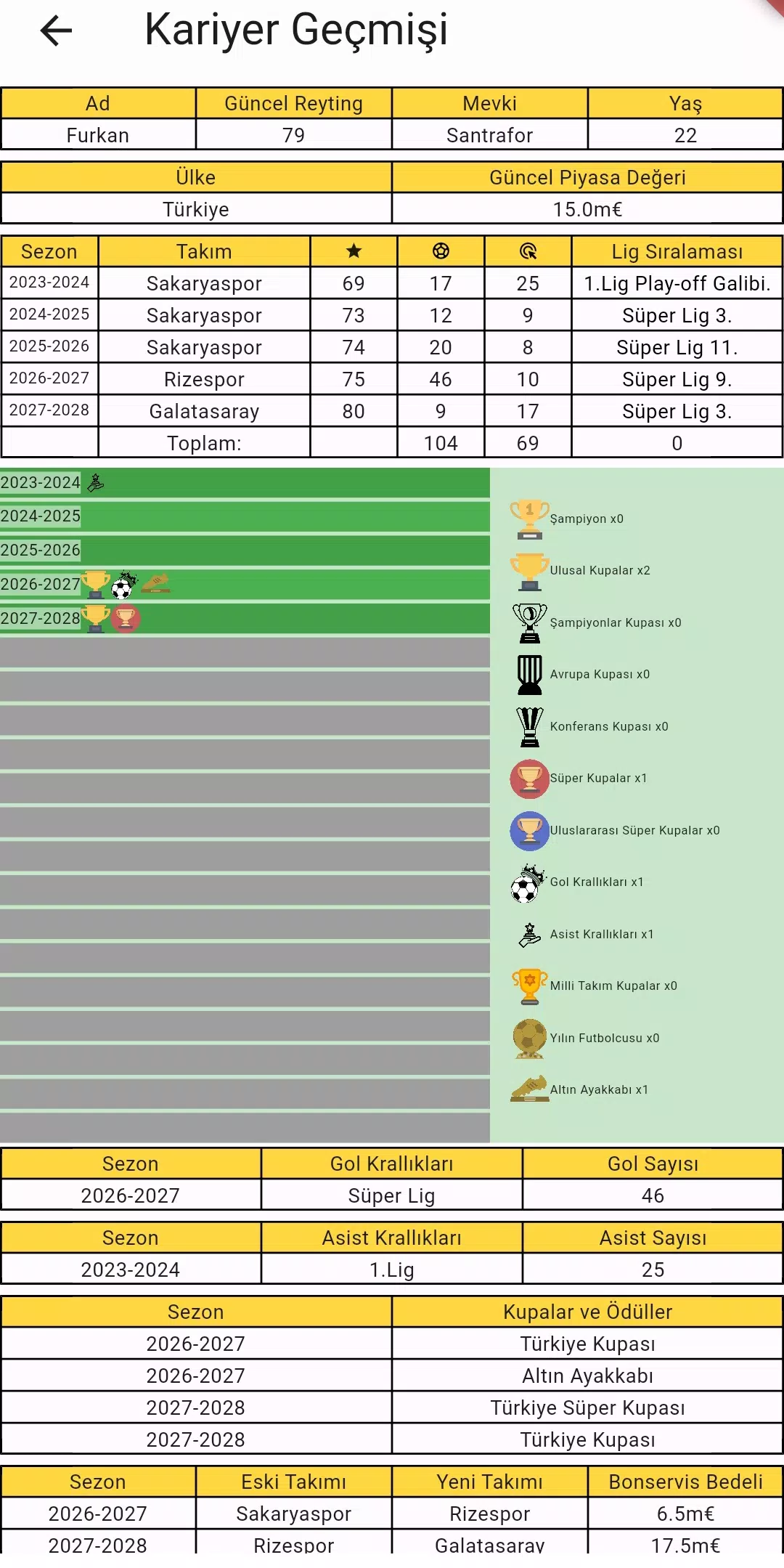
Task: Click the Toplam: row label
Action: click(204, 444)
